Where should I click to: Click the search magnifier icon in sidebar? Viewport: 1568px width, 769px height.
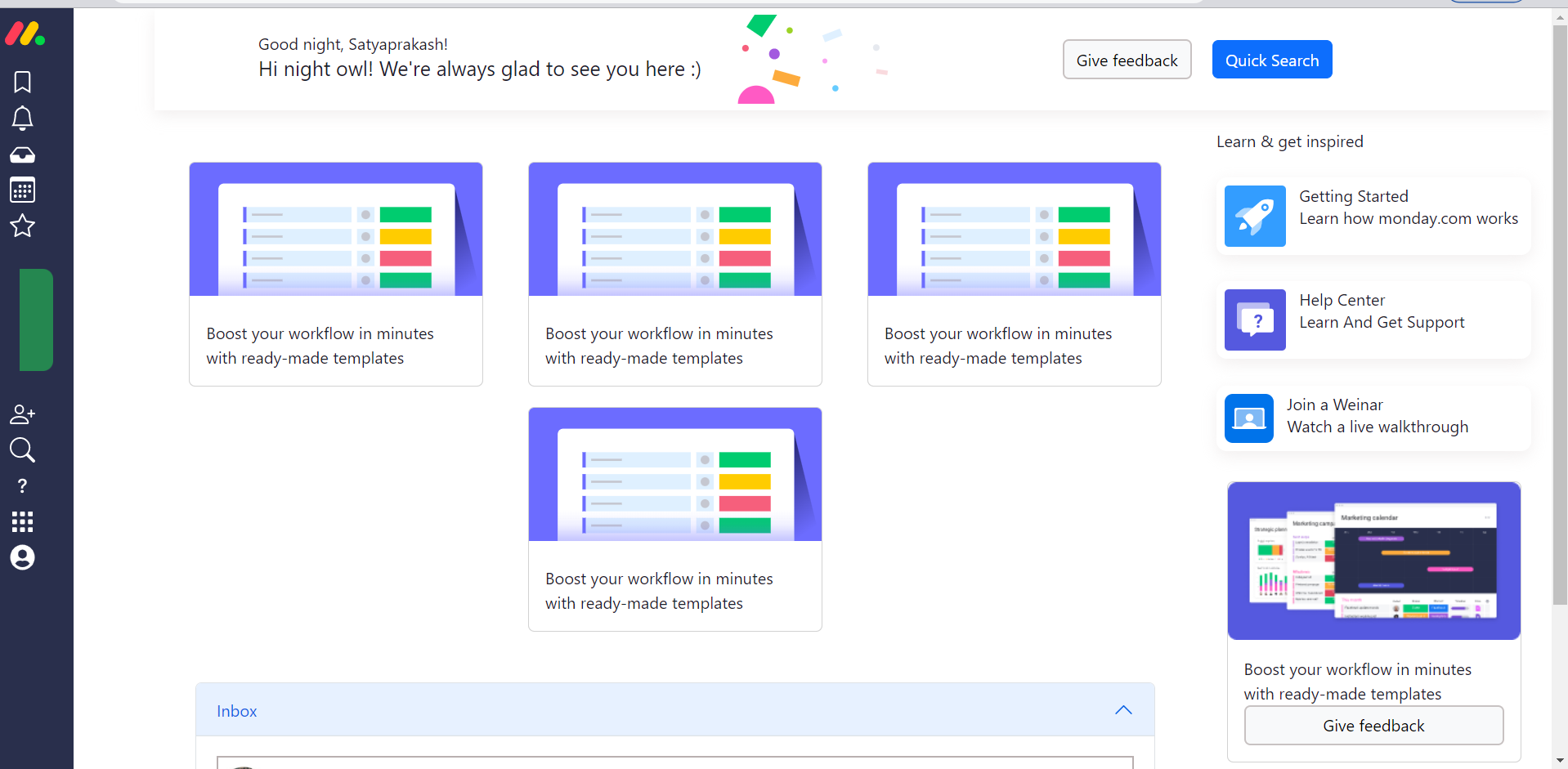pos(22,450)
